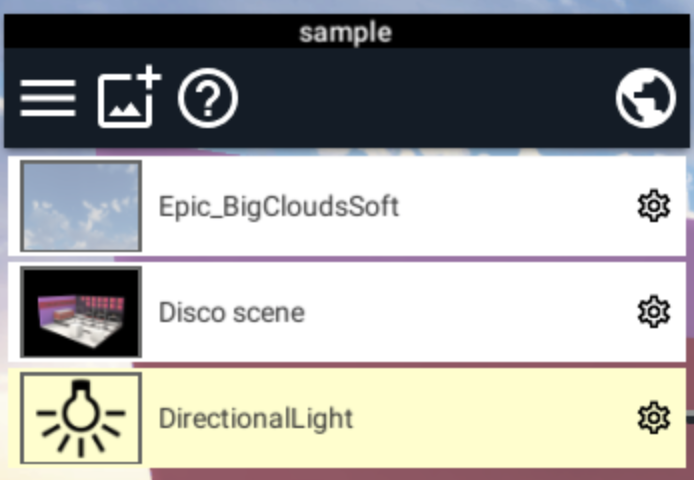Open the hamburger menu
Image resolution: width=694 pixels, height=480 pixels.
click(48, 98)
